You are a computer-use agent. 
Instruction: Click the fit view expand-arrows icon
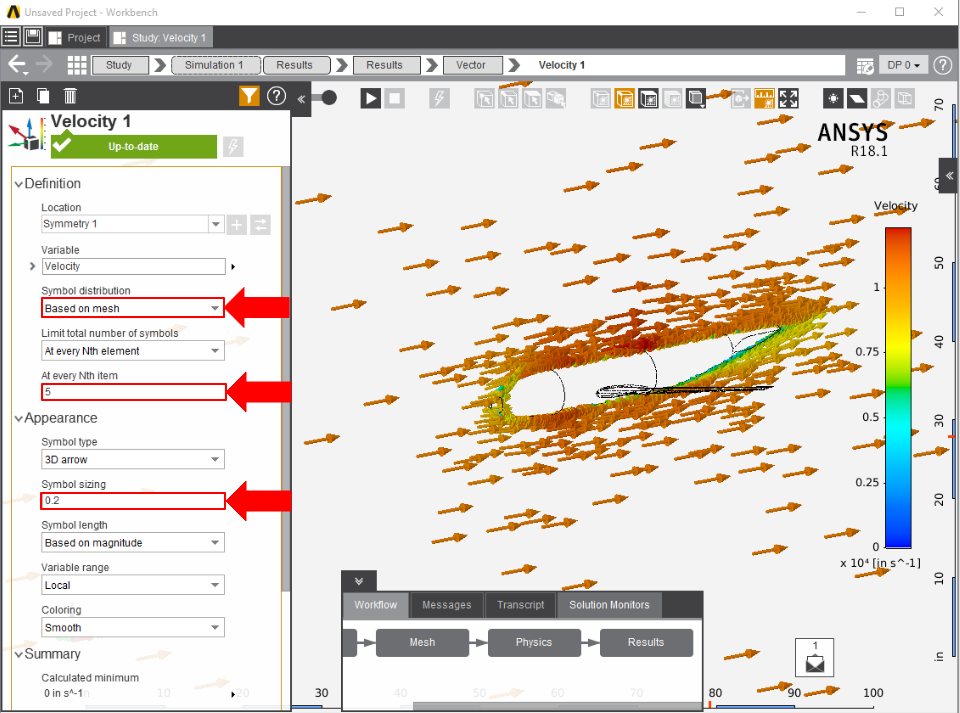789,98
